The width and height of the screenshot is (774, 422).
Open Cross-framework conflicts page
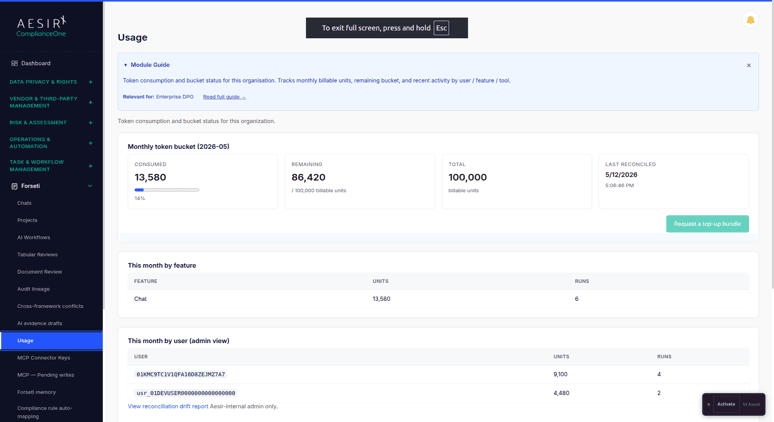51,306
